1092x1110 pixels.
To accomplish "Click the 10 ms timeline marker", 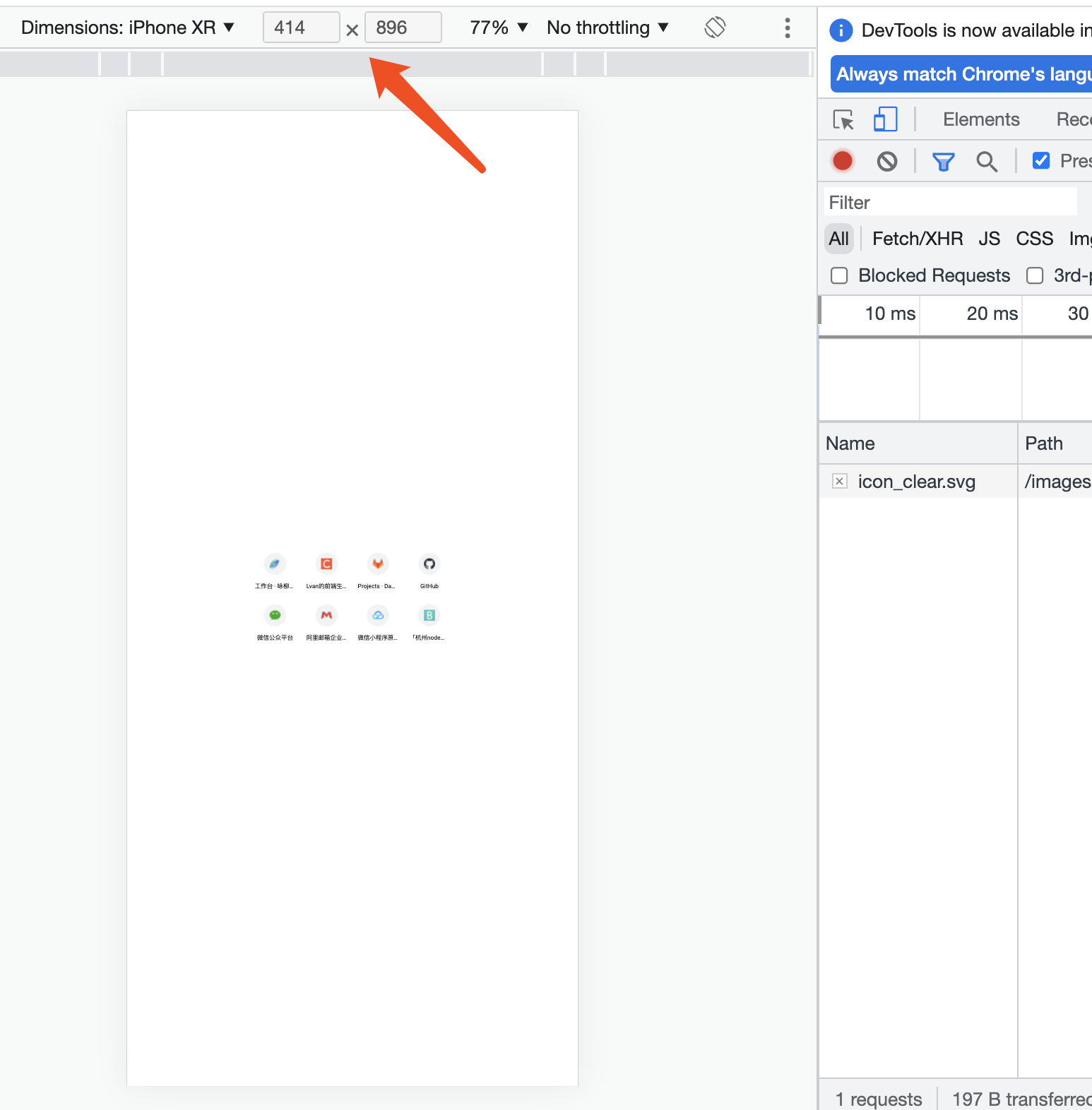I will [x=890, y=314].
